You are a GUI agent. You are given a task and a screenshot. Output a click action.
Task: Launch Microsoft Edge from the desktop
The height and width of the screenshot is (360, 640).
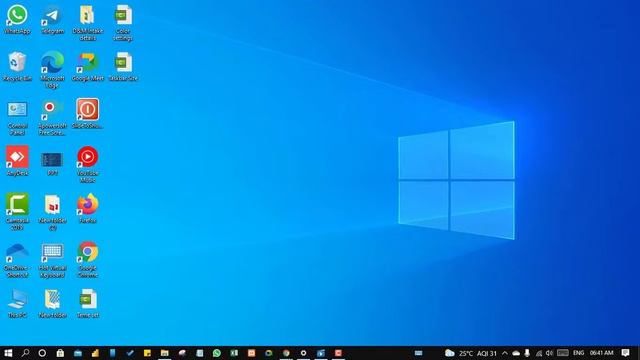(52, 70)
